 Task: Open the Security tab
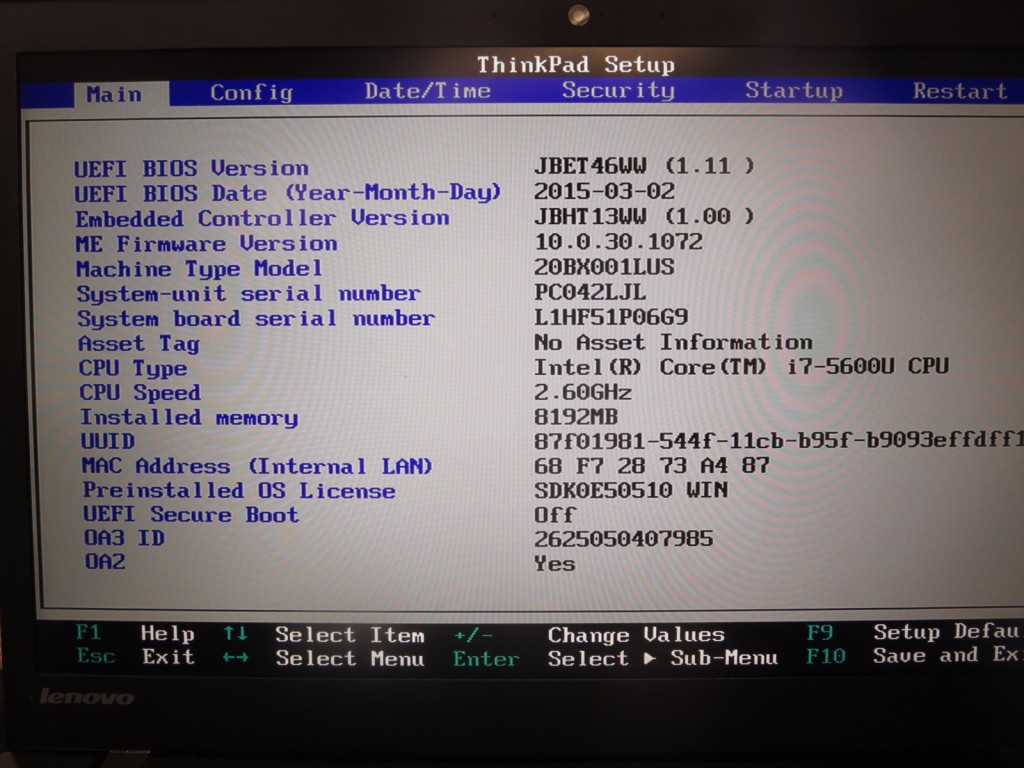point(618,90)
